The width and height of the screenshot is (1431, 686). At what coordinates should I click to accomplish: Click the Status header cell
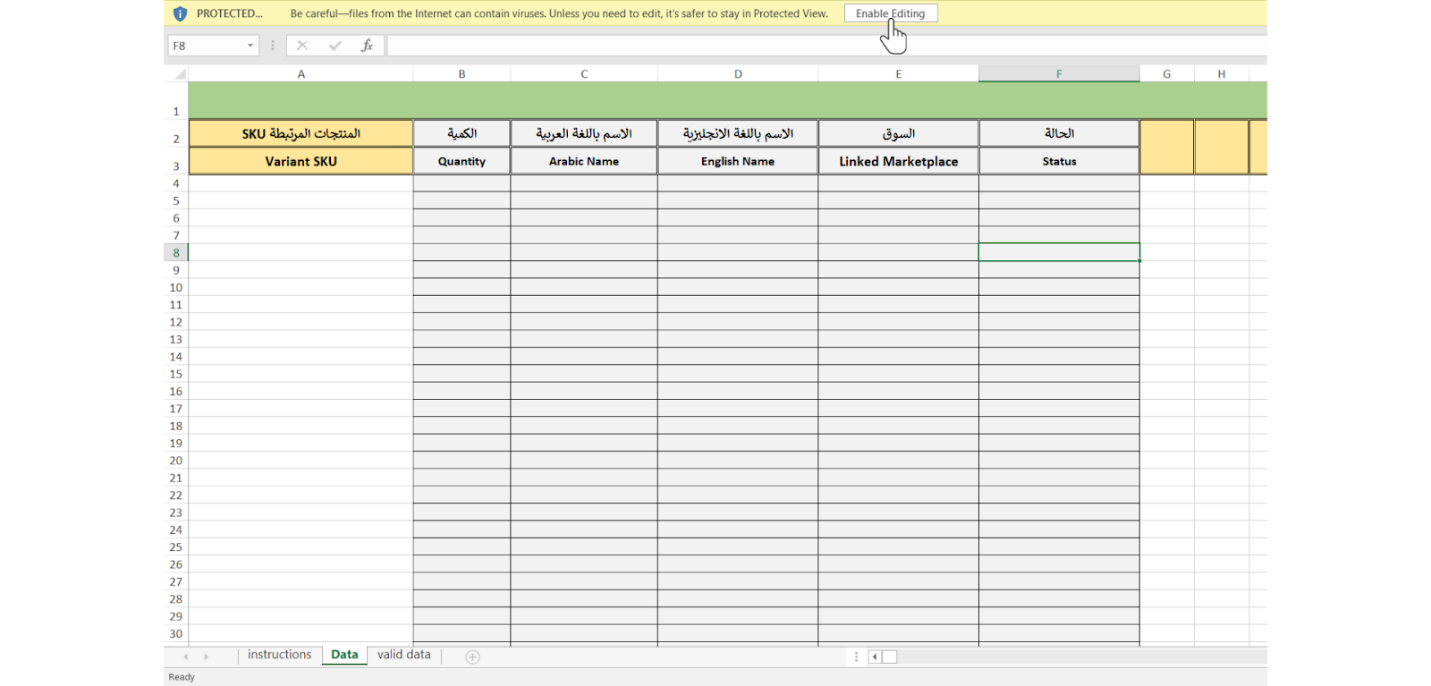coord(1059,161)
